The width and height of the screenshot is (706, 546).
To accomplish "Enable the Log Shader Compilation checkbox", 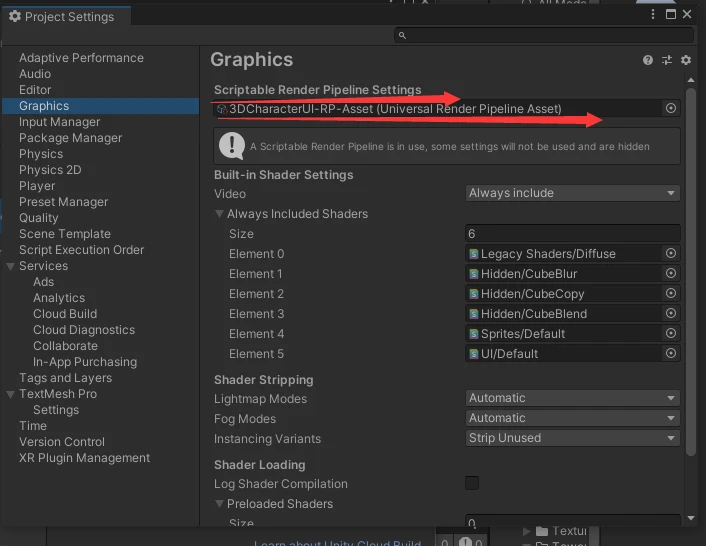I will tap(472, 484).
